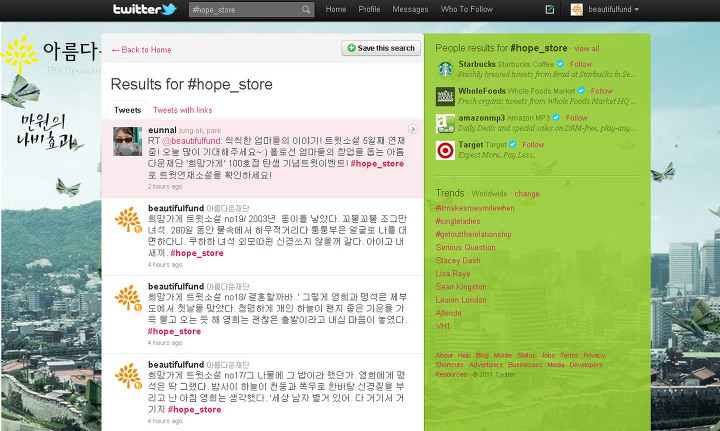Open Messages in the top navigation

click(x=410, y=9)
